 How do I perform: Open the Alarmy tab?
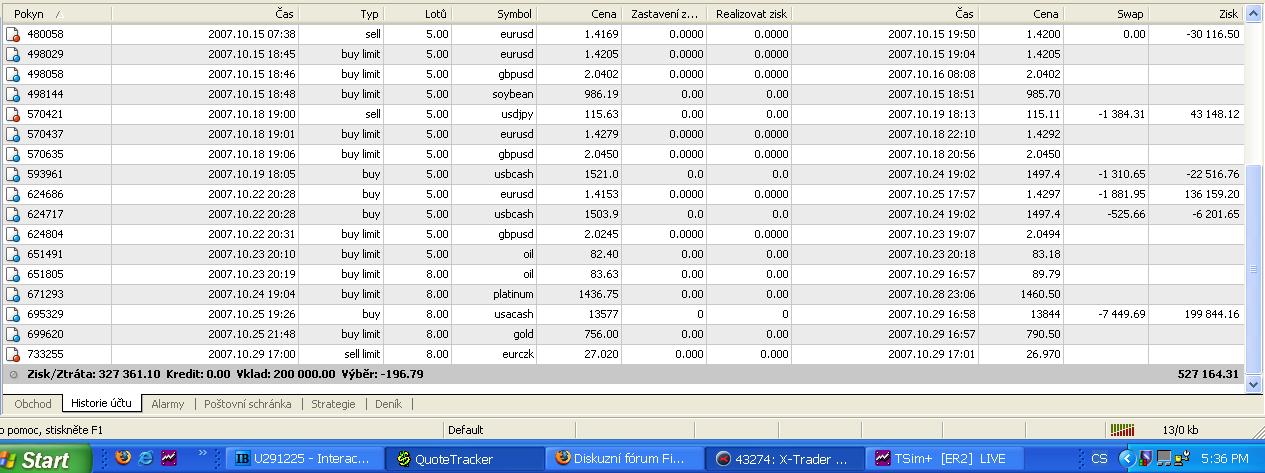point(167,404)
